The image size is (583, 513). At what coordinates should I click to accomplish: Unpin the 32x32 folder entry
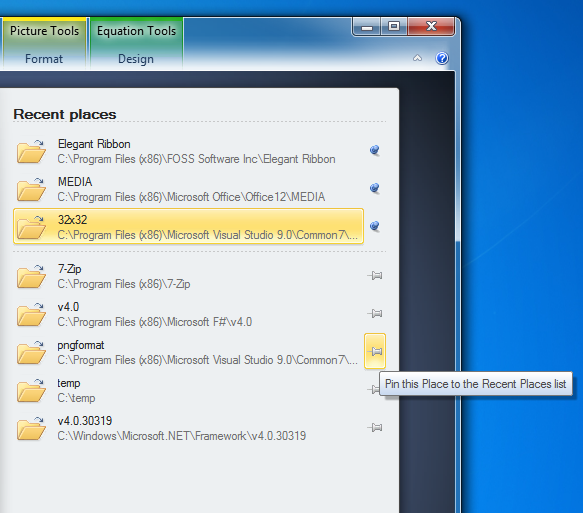pos(375,226)
